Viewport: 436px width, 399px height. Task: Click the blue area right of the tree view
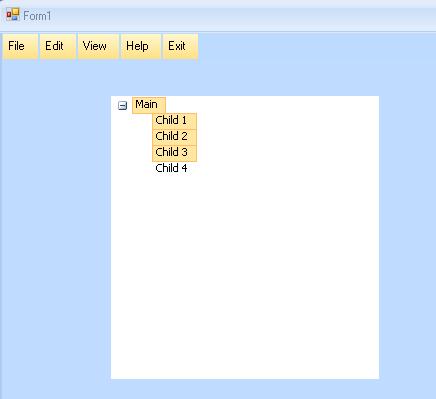tap(407, 233)
